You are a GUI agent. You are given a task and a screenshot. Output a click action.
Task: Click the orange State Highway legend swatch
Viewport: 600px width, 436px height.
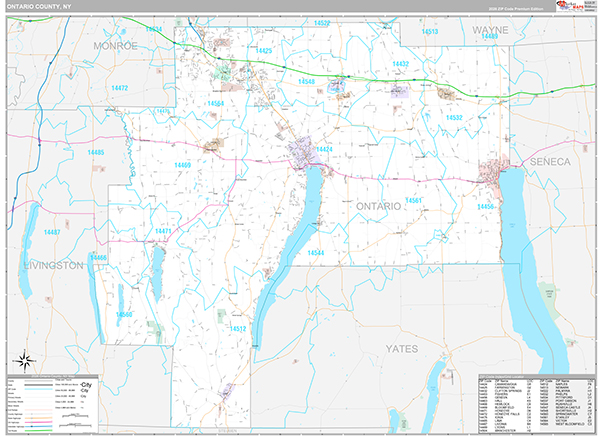39,418
